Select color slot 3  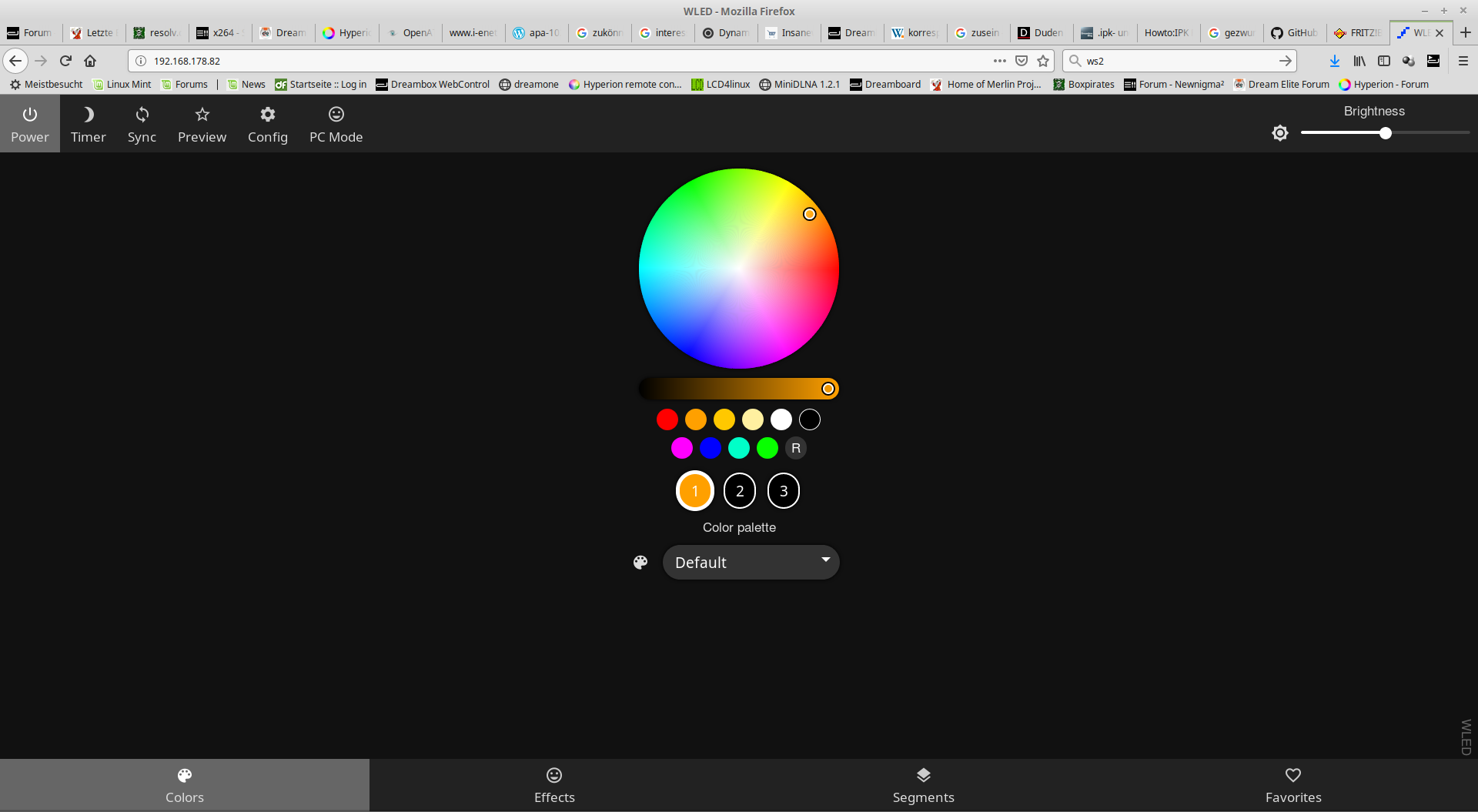783,491
